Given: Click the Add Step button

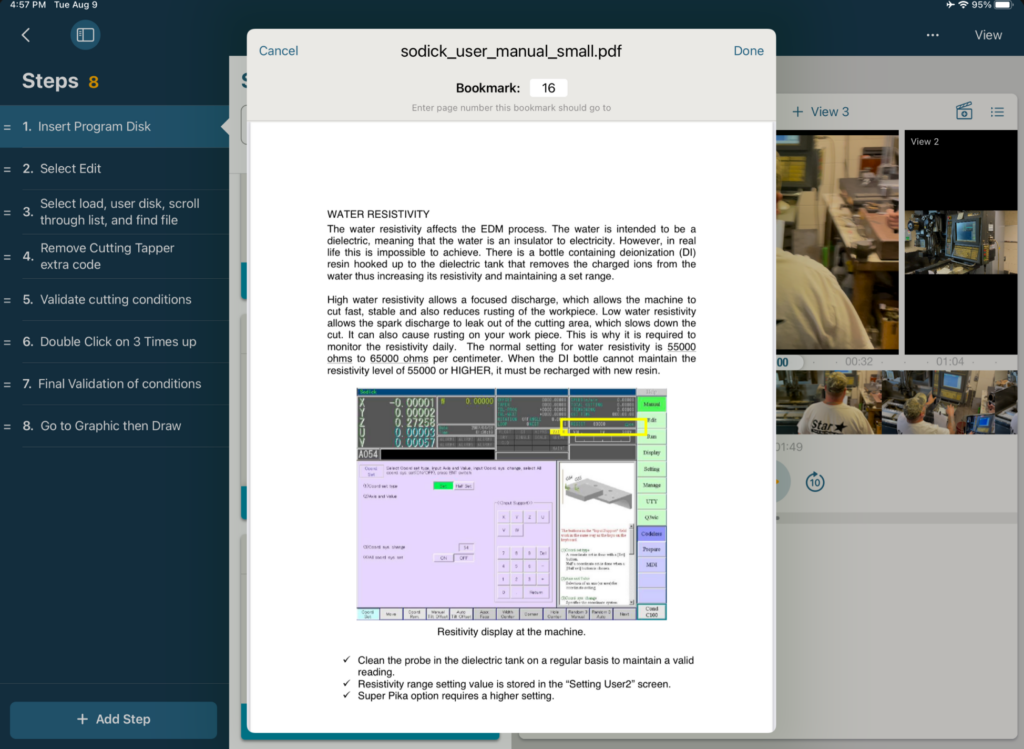Looking at the screenshot, I should coord(114,719).
